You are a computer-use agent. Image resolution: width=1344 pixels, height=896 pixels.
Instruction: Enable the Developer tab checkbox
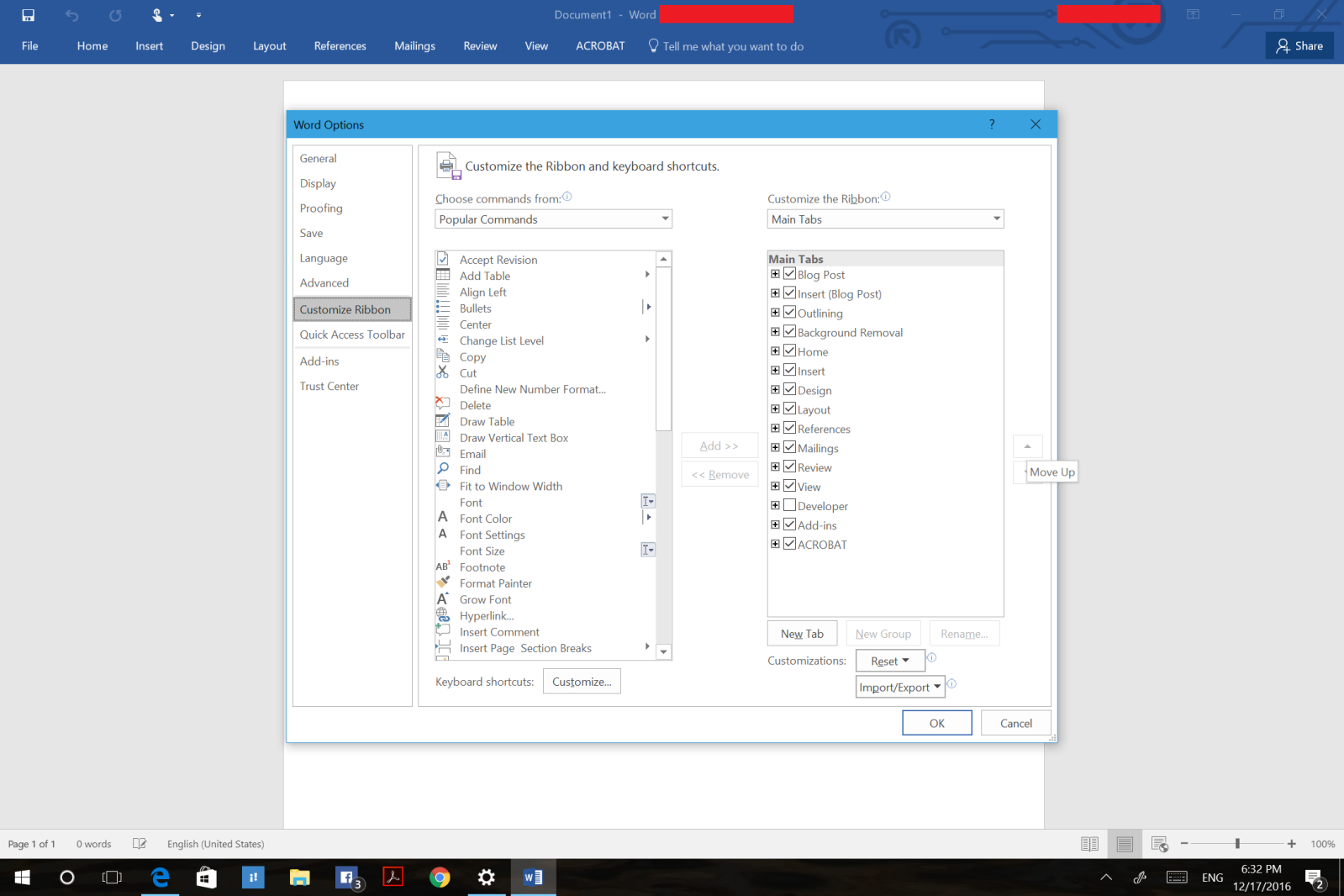click(x=789, y=506)
